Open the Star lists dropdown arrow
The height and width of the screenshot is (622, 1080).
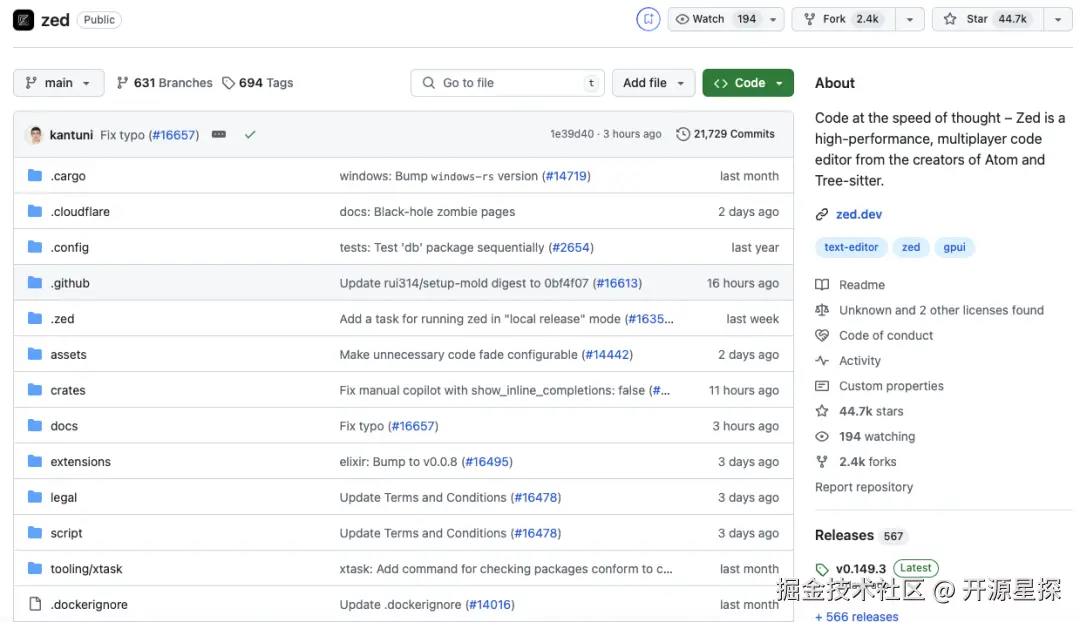(1057, 19)
